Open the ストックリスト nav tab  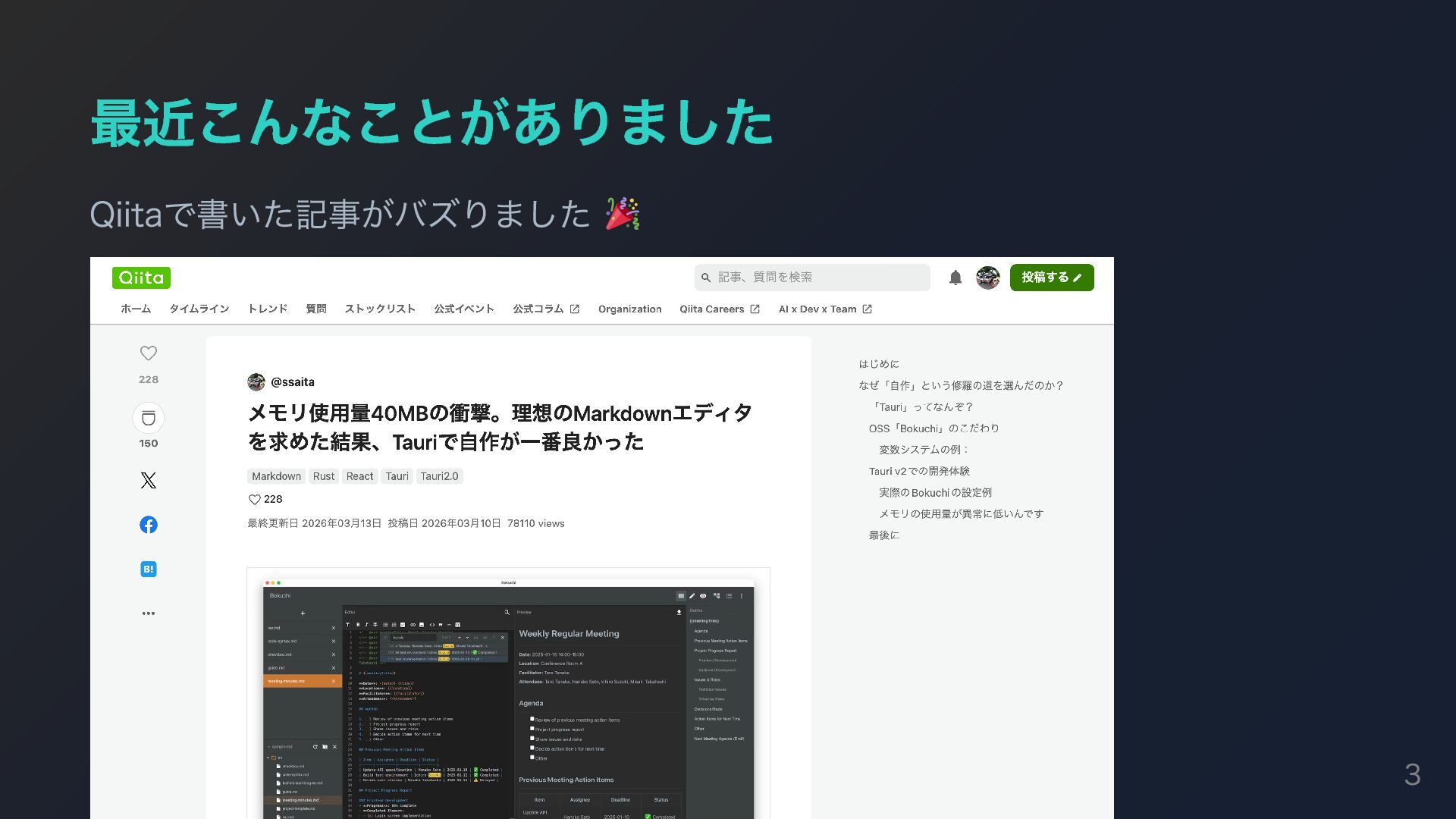click(380, 309)
